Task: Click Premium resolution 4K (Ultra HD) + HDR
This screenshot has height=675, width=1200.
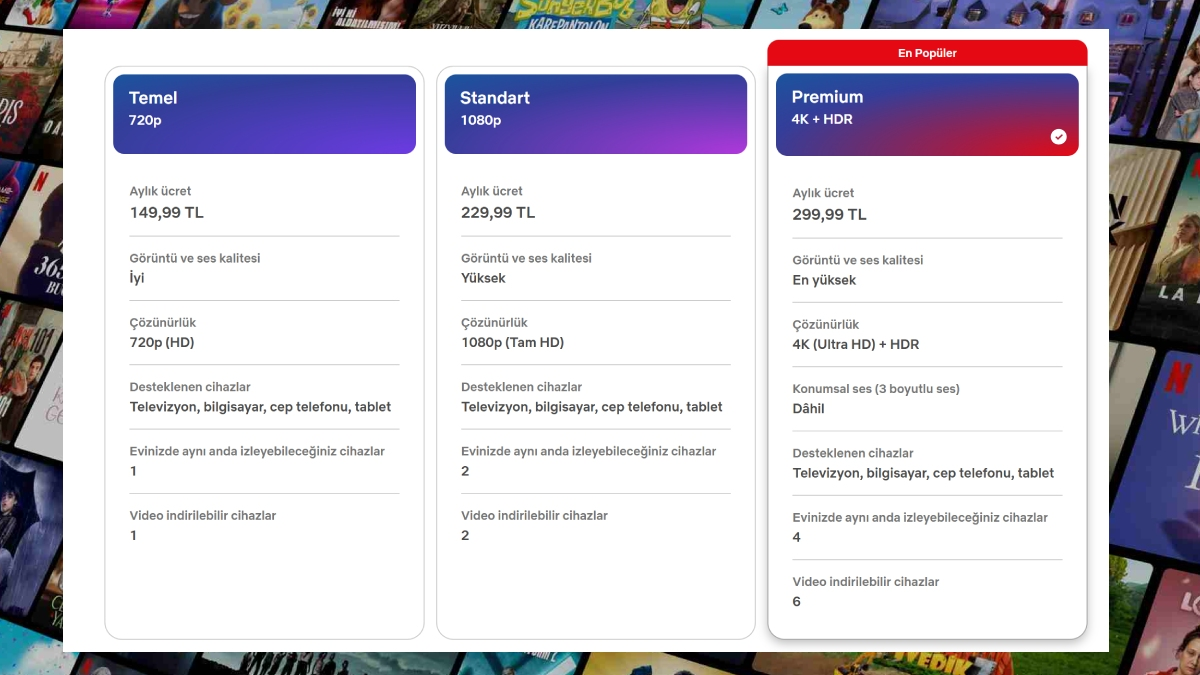Action: click(855, 344)
